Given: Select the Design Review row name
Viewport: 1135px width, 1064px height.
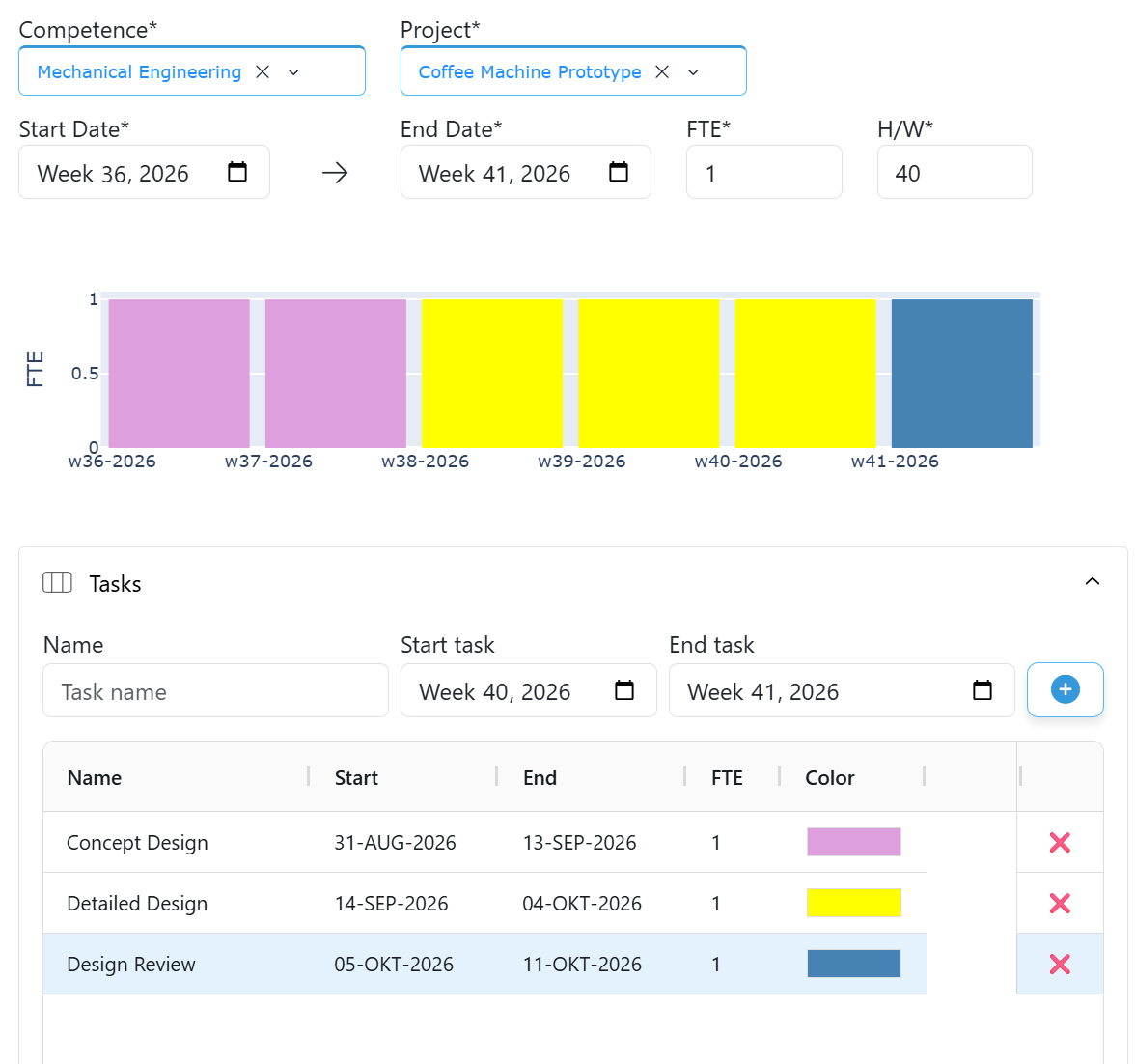Looking at the screenshot, I should [131, 965].
